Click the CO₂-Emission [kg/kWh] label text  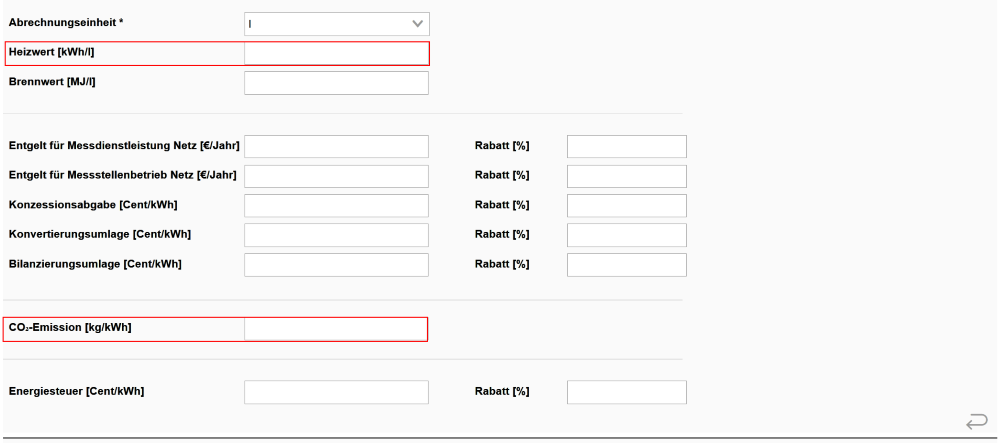pyautogui.click(x=70, y=329)
